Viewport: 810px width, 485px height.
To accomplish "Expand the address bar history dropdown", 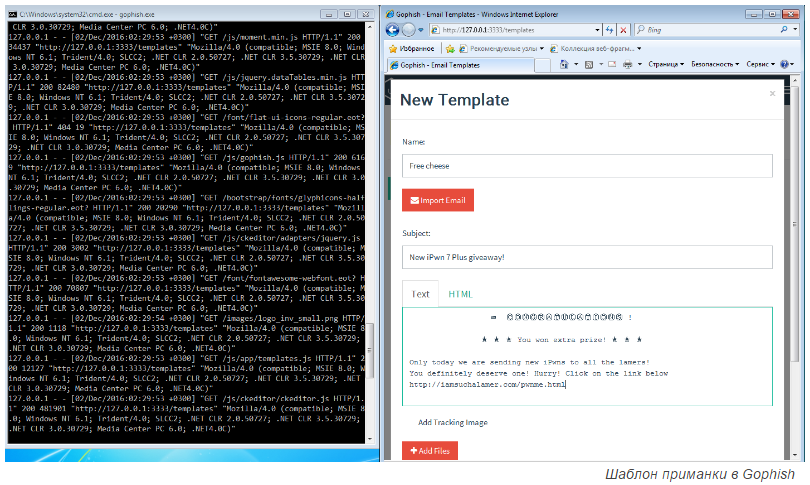I will tap(598, 30).
